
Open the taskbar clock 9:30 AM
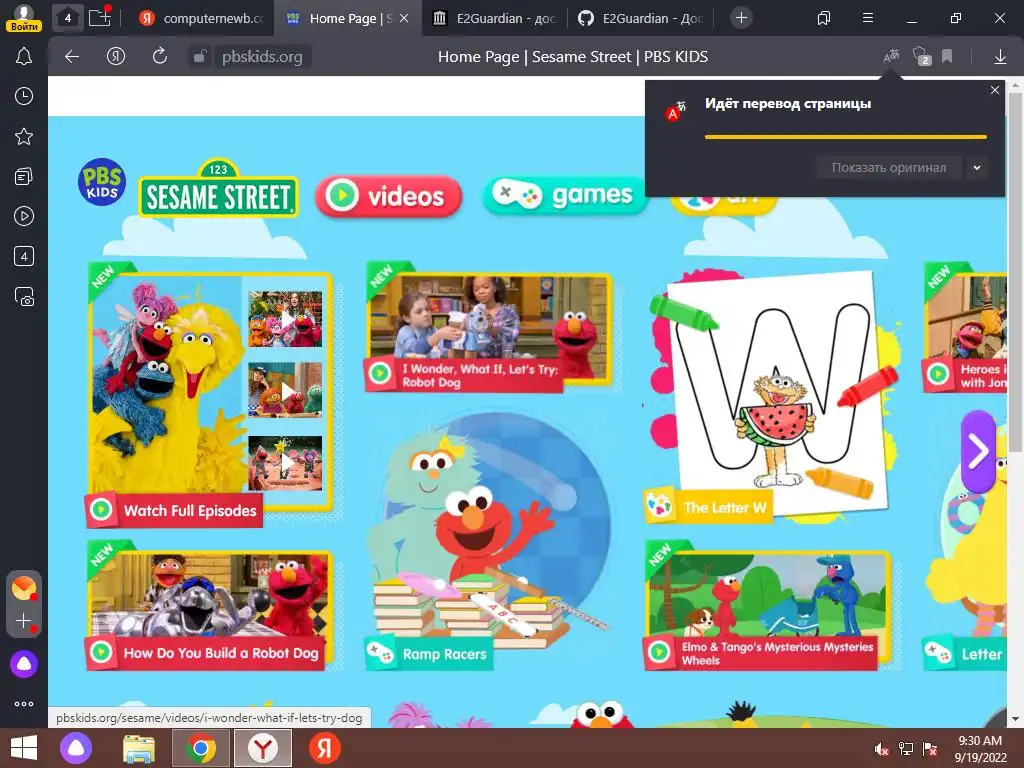(x=980, y=749)
